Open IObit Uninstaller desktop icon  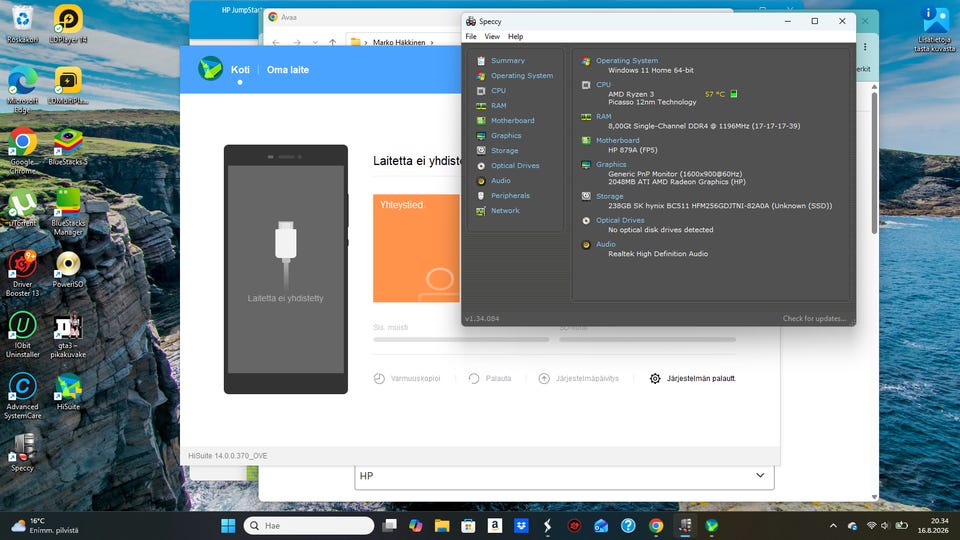(x=23, y=335)
